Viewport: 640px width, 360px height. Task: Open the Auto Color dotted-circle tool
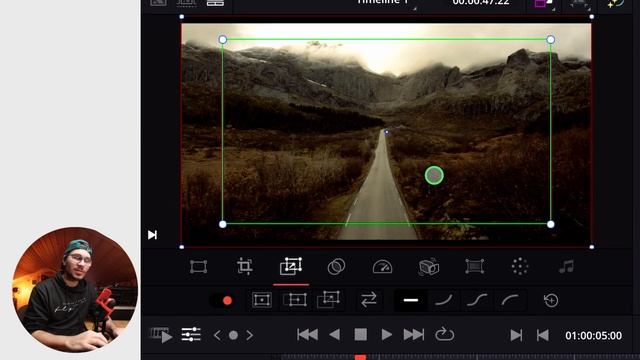click(520, 267)
